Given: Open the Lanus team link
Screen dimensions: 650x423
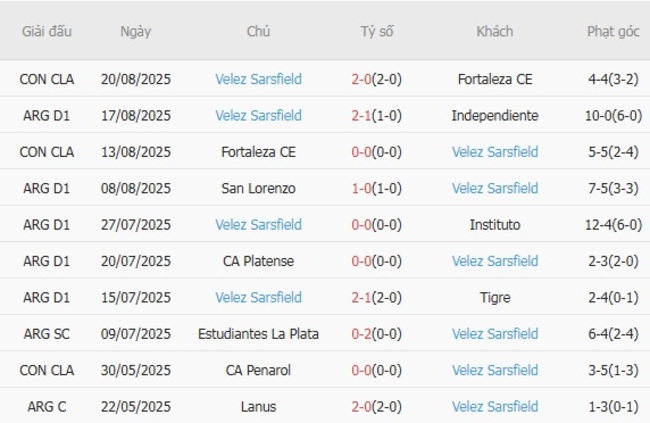Looking at the screenshot, I should (x=258, y=407).
